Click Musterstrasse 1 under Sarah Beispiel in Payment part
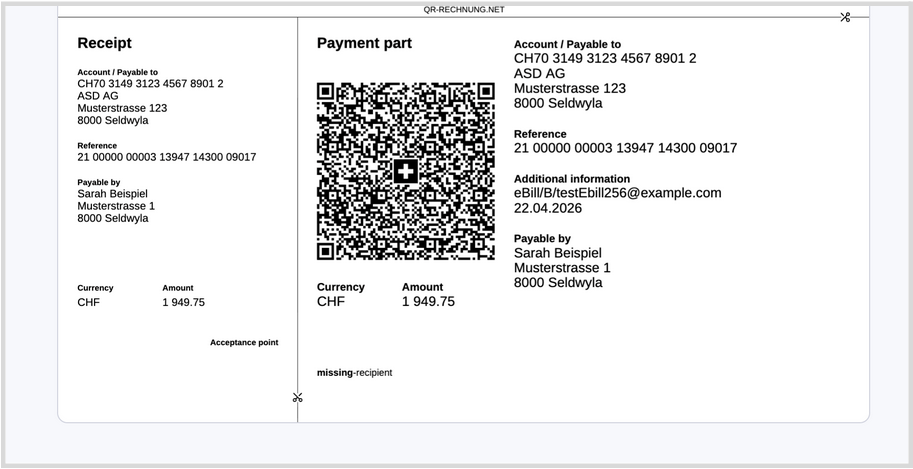913x469 pixels. coord(562,268)
